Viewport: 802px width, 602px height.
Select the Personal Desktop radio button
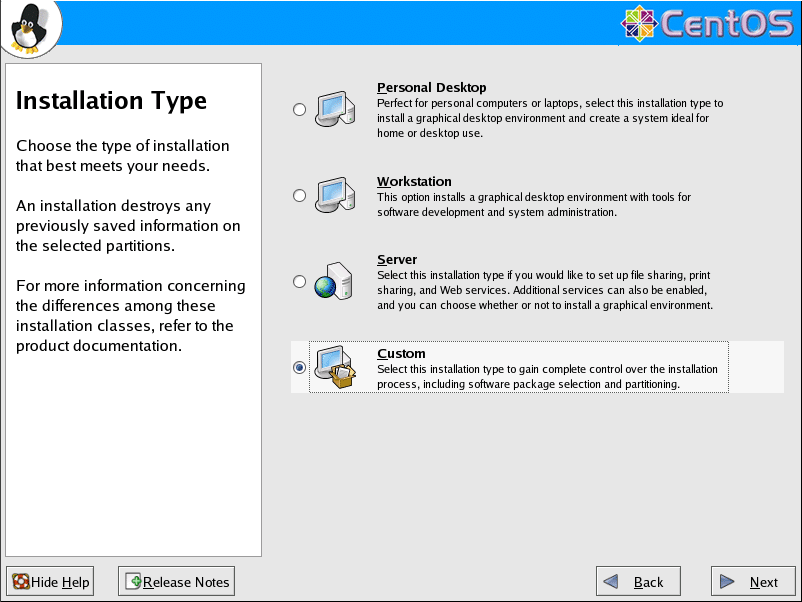pos(300,110)
